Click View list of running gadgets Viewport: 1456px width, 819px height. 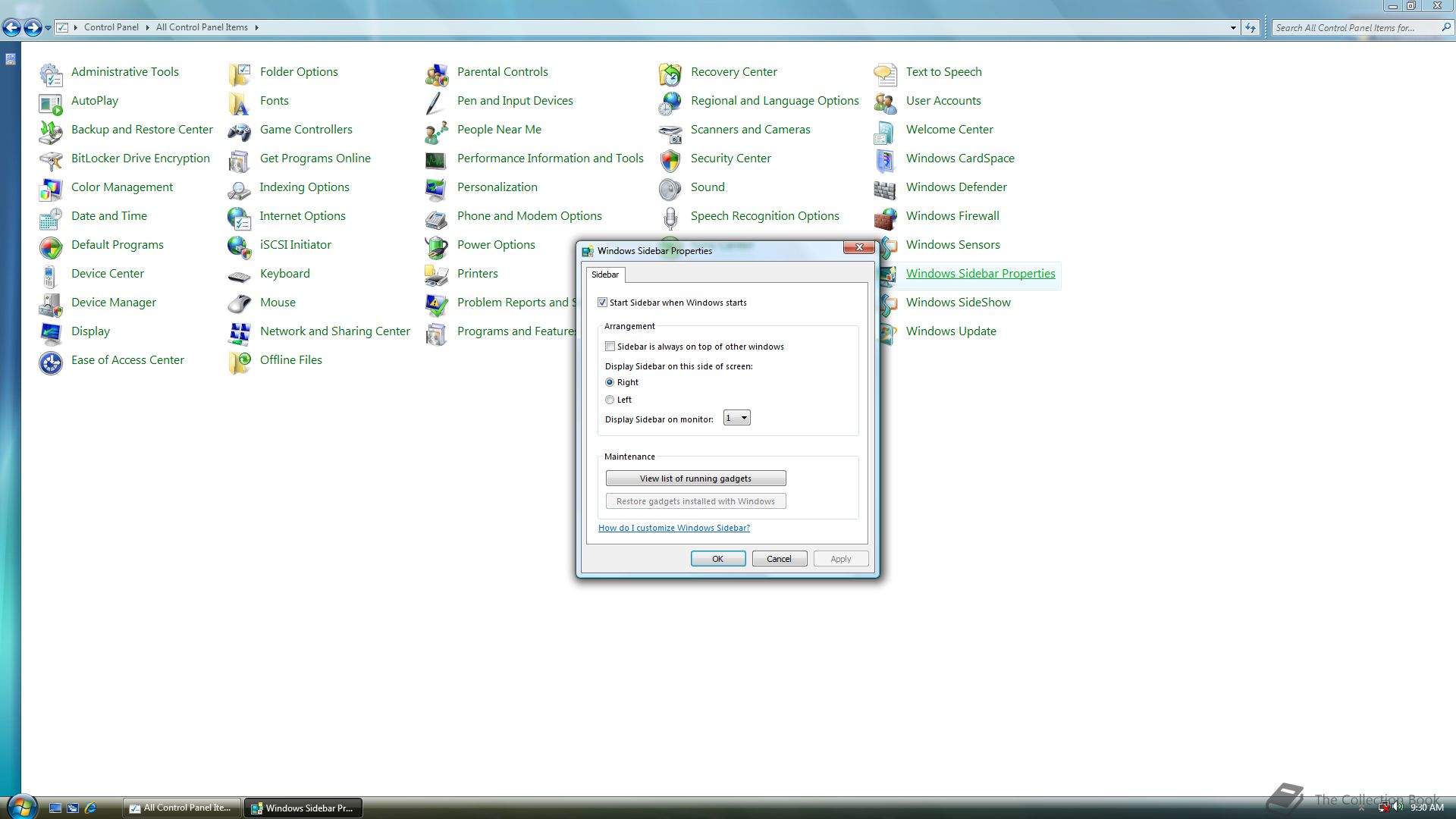click(x=695, y=479)
